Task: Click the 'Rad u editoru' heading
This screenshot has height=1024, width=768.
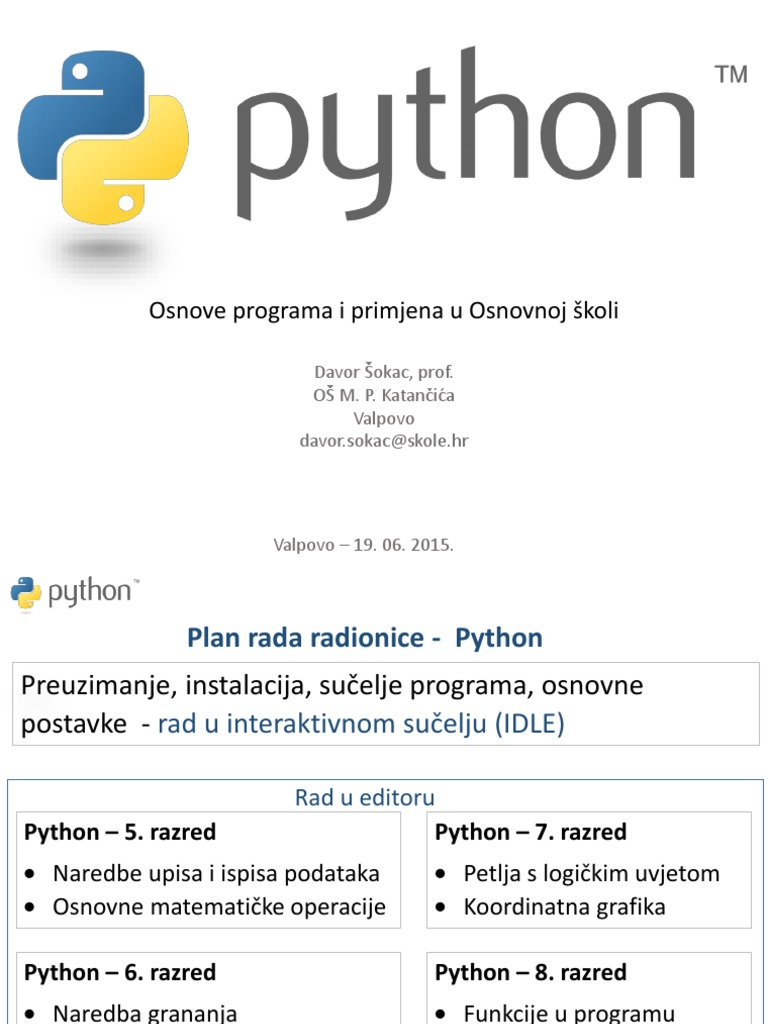Action: 364,797
